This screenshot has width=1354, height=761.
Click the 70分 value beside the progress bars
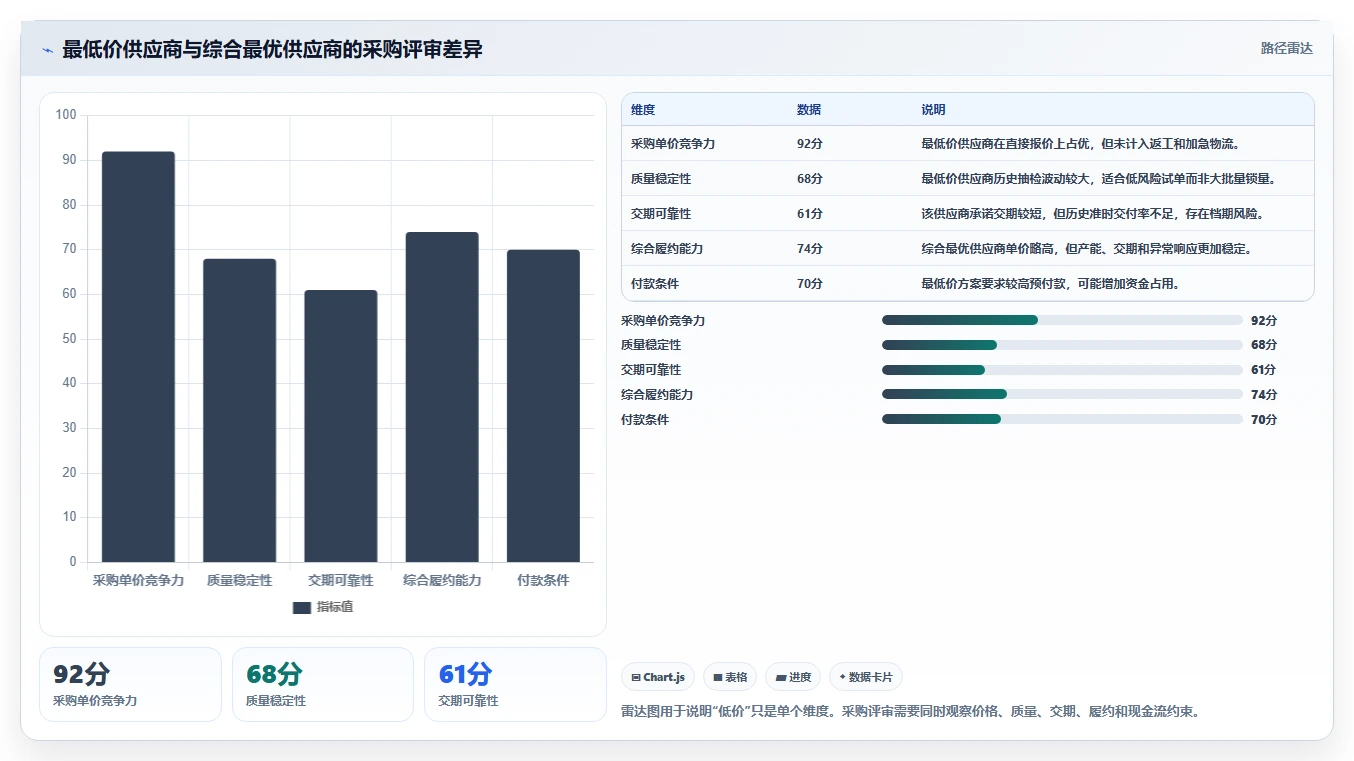point(1264,420)
